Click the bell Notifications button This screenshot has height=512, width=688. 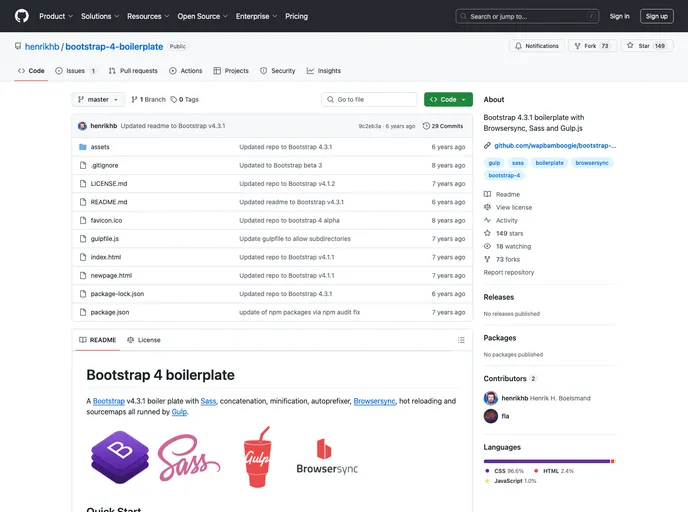click(537, 46)
